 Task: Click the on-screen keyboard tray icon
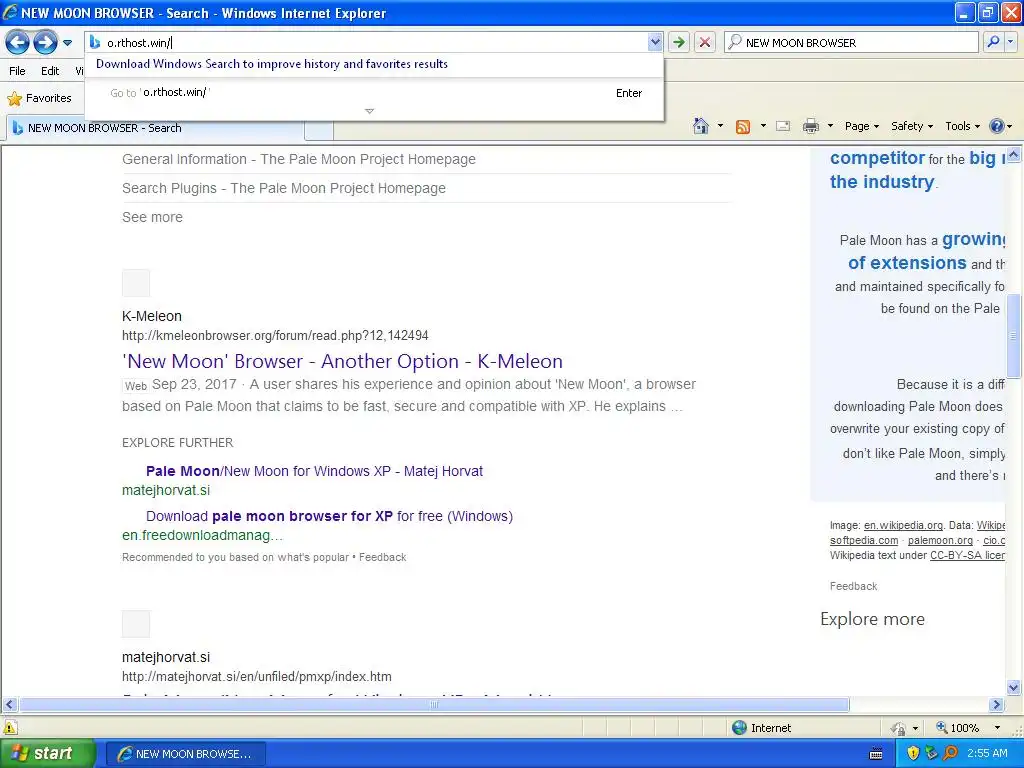pos(876,754)
